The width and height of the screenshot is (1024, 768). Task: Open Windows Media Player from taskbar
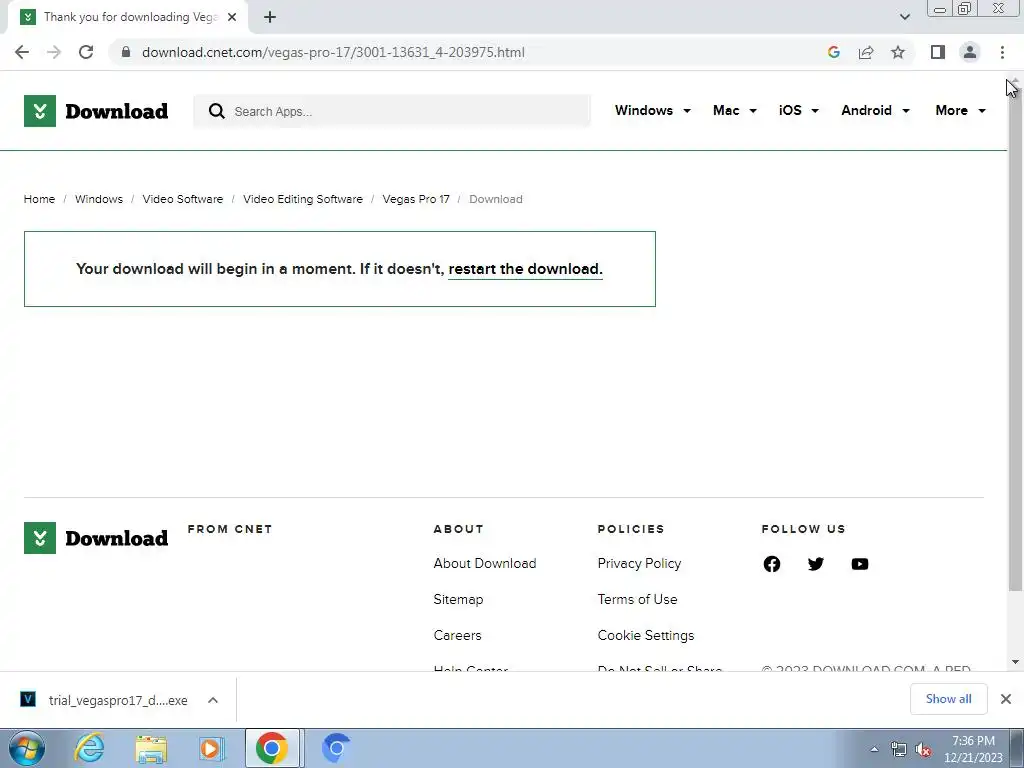click(211, 748)
